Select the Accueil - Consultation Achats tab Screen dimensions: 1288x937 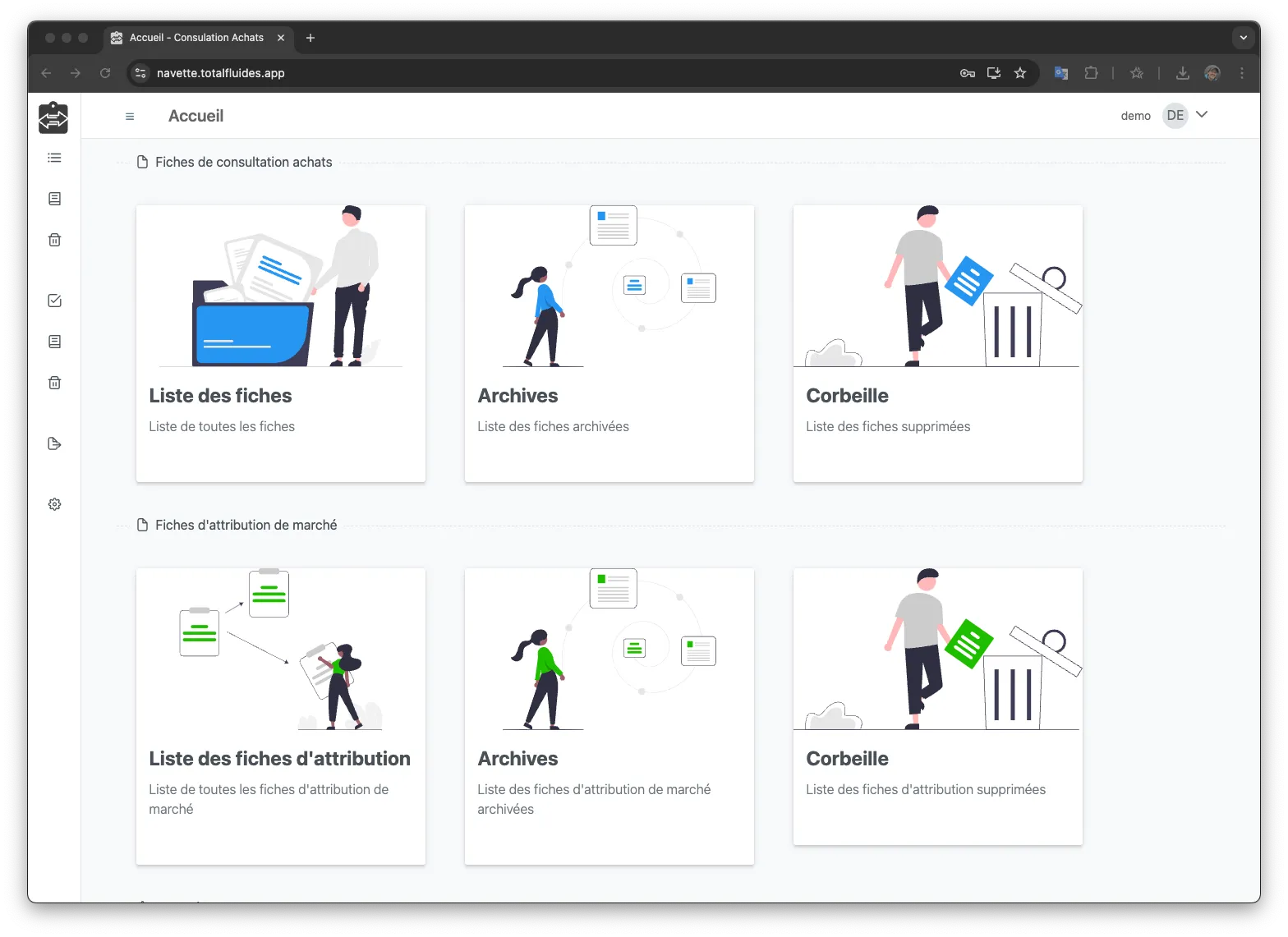click(196, 38)
